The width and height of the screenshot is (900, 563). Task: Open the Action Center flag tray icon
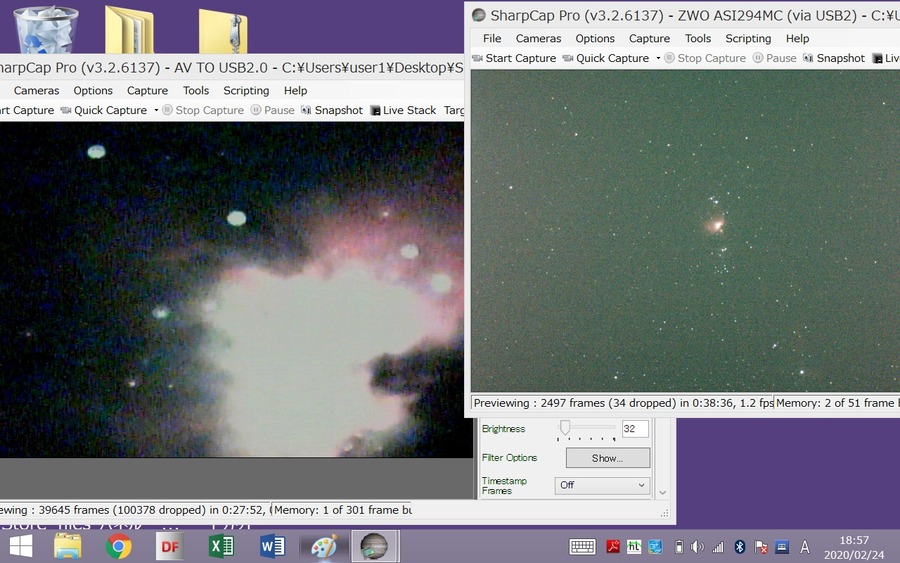click(761, 547)
